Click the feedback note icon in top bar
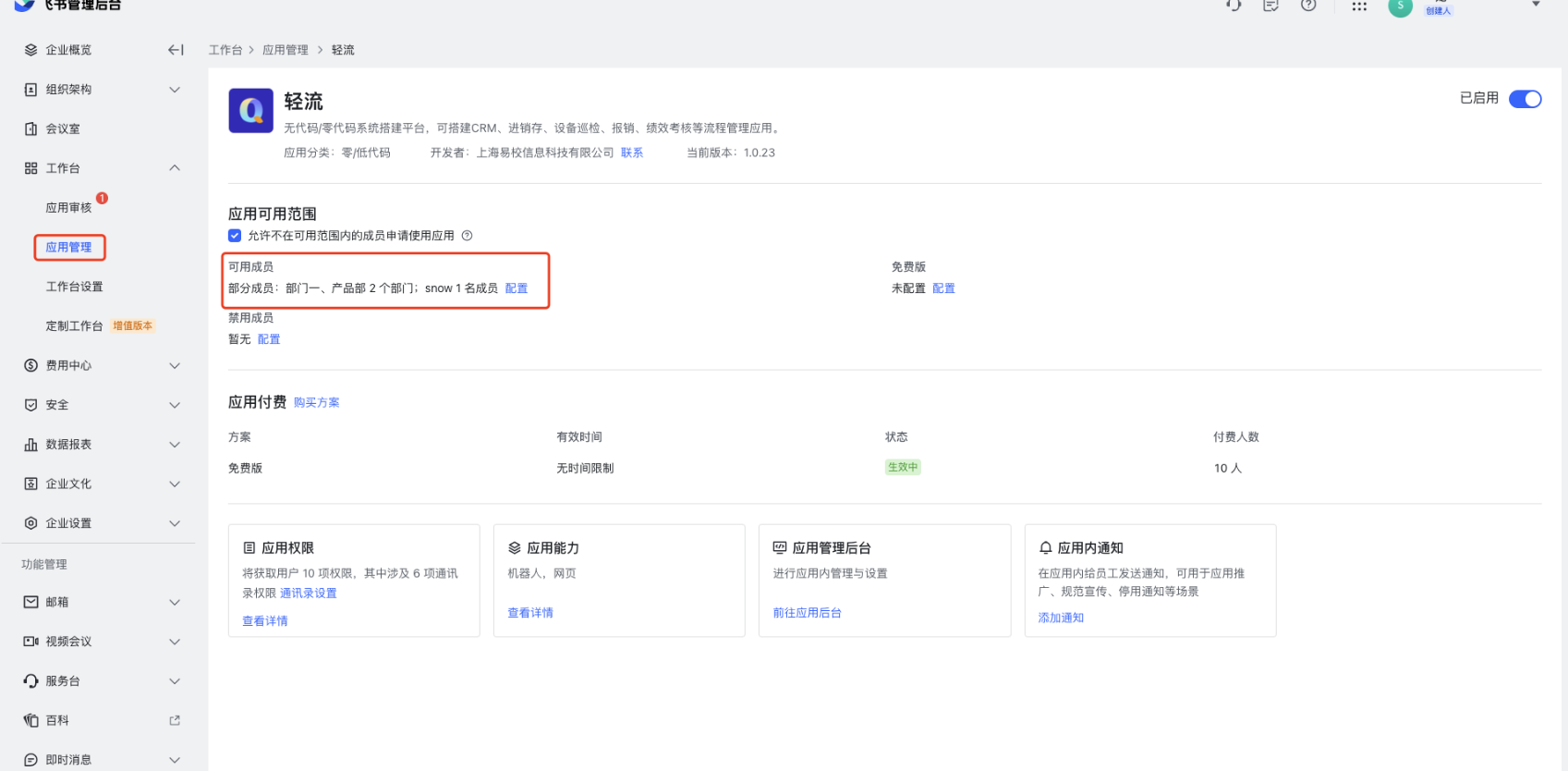1568x771 pixels. pos(1271,5)
